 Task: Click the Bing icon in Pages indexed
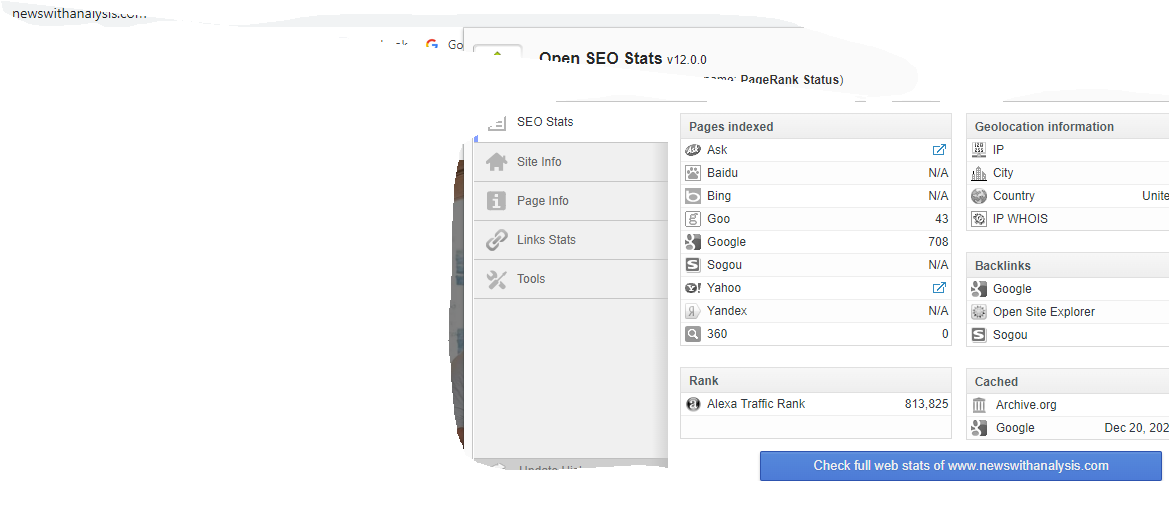pos(693,196)
